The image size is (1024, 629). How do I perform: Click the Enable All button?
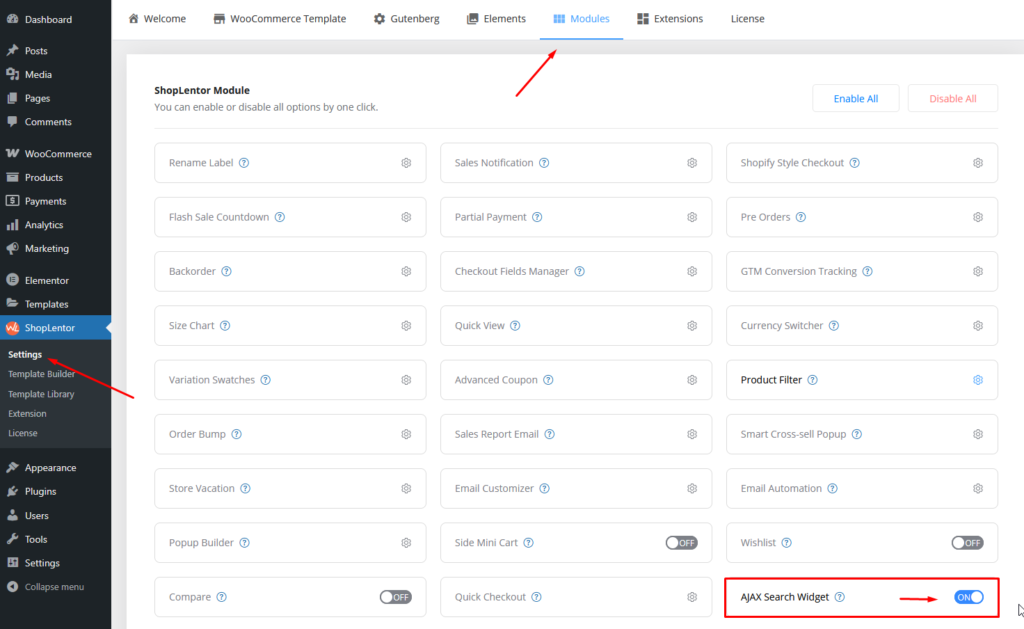[x=856, y=98]
